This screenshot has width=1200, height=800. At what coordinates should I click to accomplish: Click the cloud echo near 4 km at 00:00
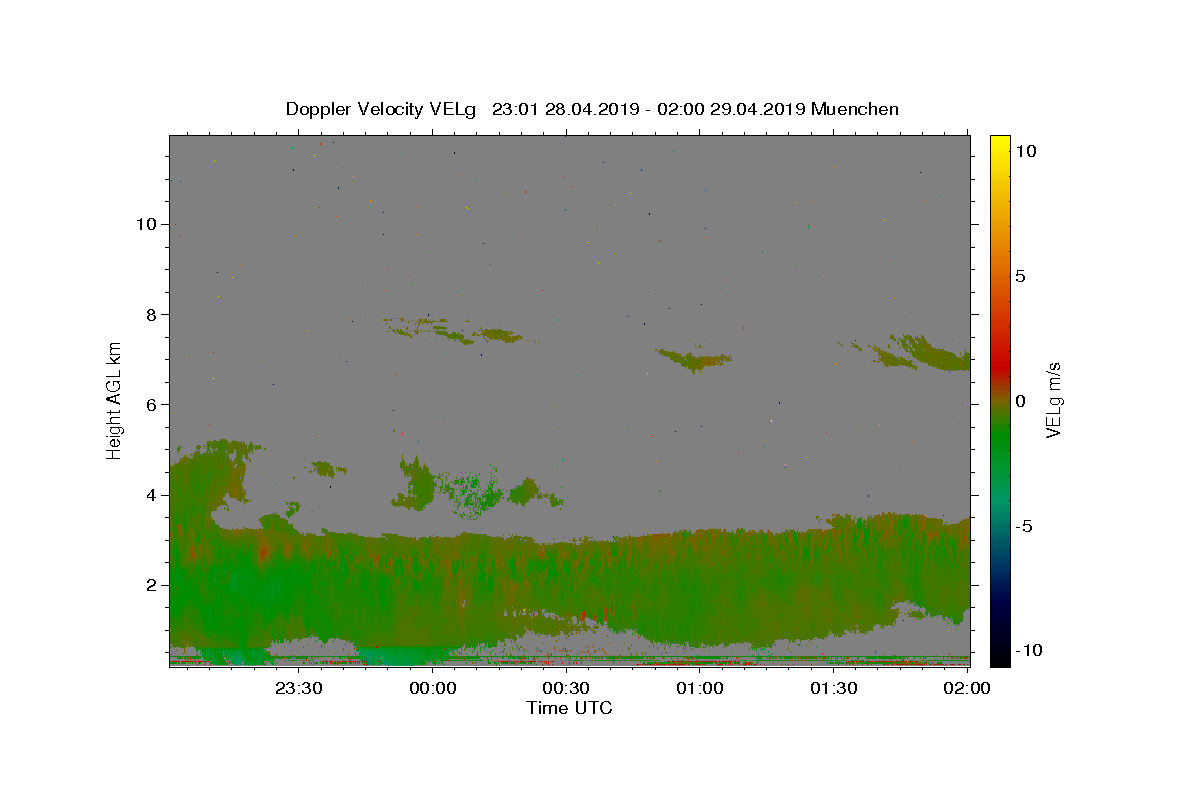416,483
